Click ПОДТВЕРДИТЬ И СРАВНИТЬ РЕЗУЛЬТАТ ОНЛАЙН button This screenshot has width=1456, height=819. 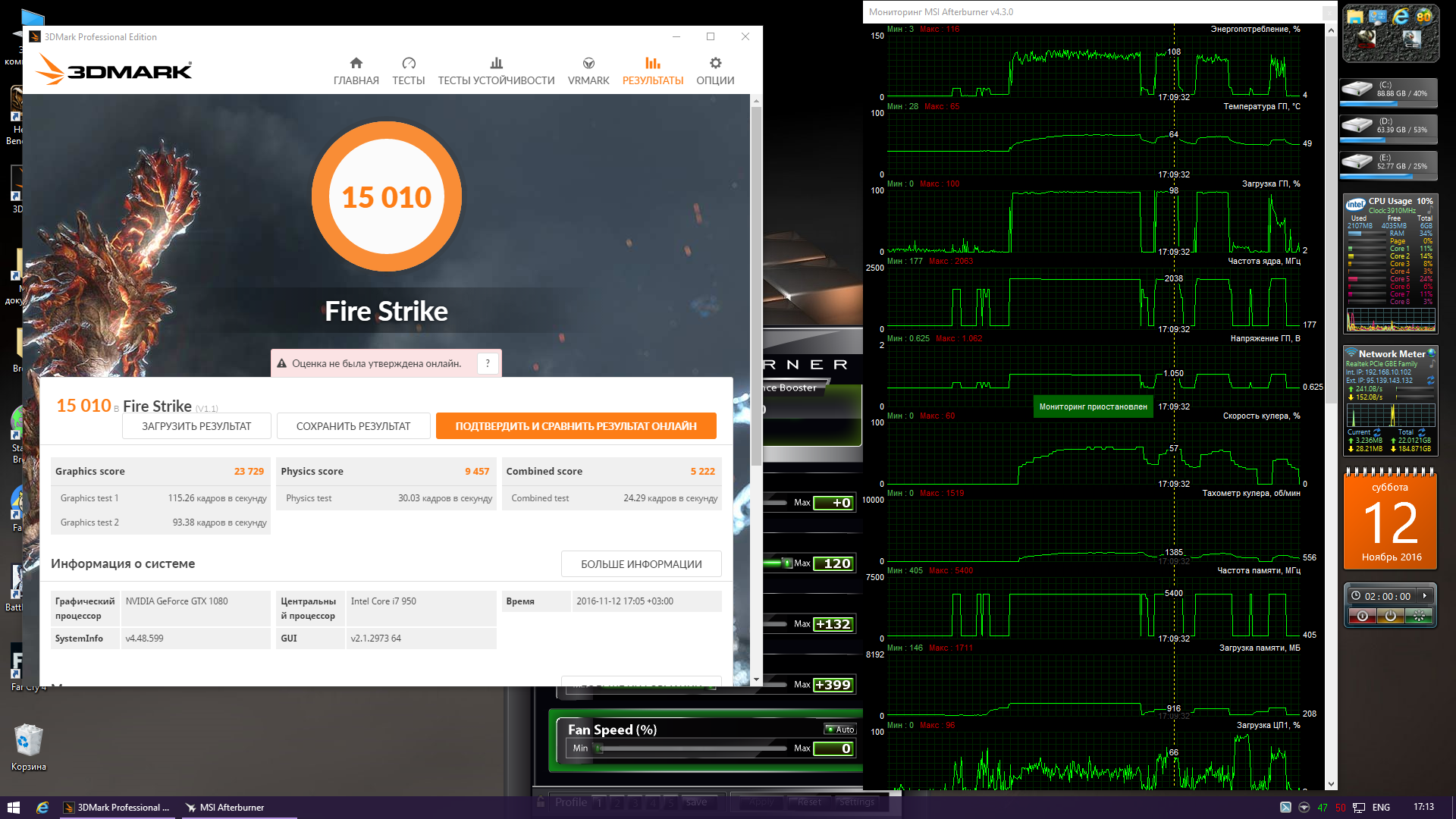click(576, 426)
